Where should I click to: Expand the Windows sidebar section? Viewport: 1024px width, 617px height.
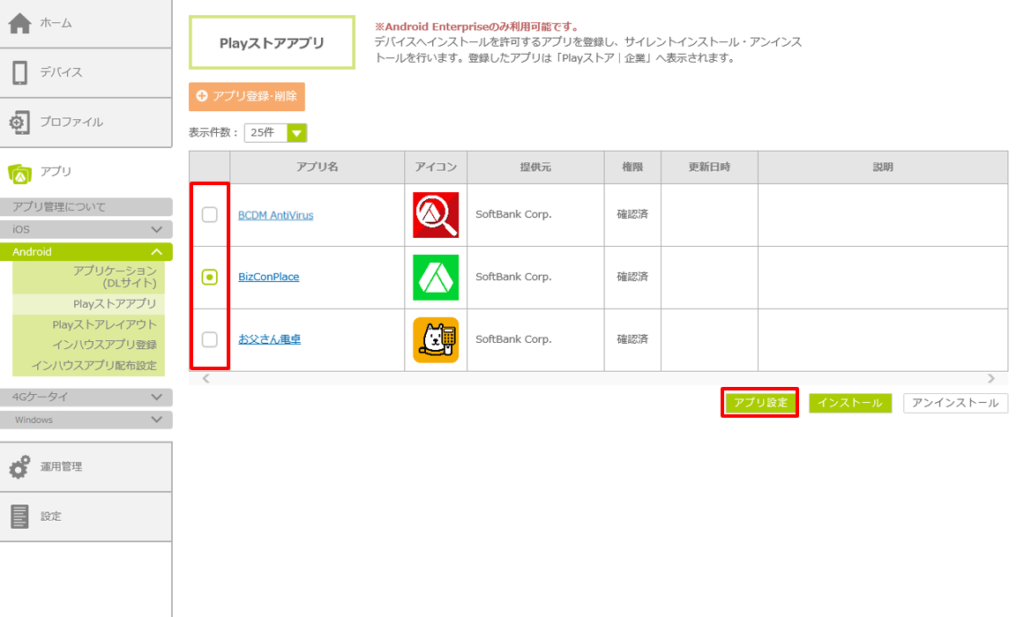pyautogui.click(x=86, y=420)
